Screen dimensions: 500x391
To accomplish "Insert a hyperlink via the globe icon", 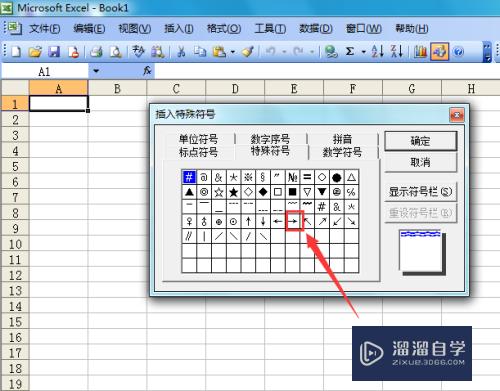I will (331, 52).
